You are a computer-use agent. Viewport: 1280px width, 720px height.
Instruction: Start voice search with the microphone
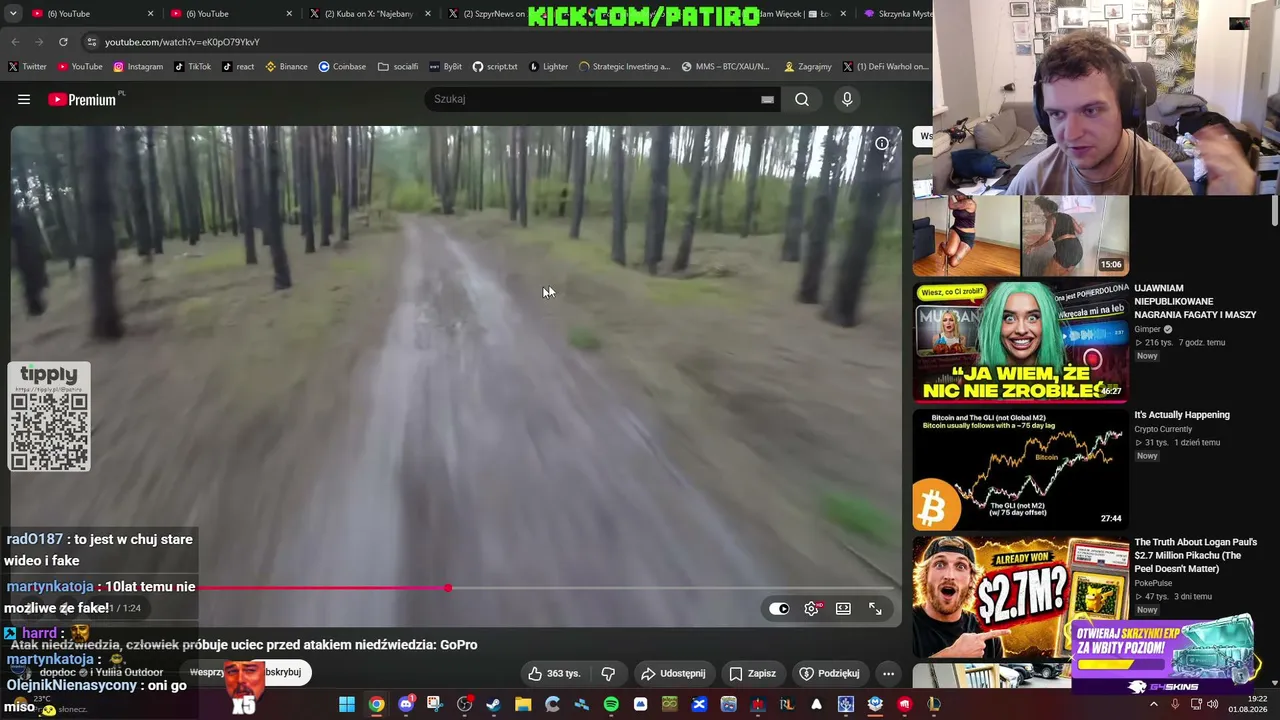point(847,99)
